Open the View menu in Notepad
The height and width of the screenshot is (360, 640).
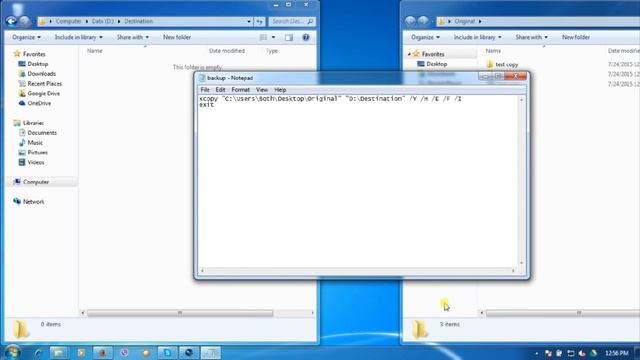tap(262, 90)
